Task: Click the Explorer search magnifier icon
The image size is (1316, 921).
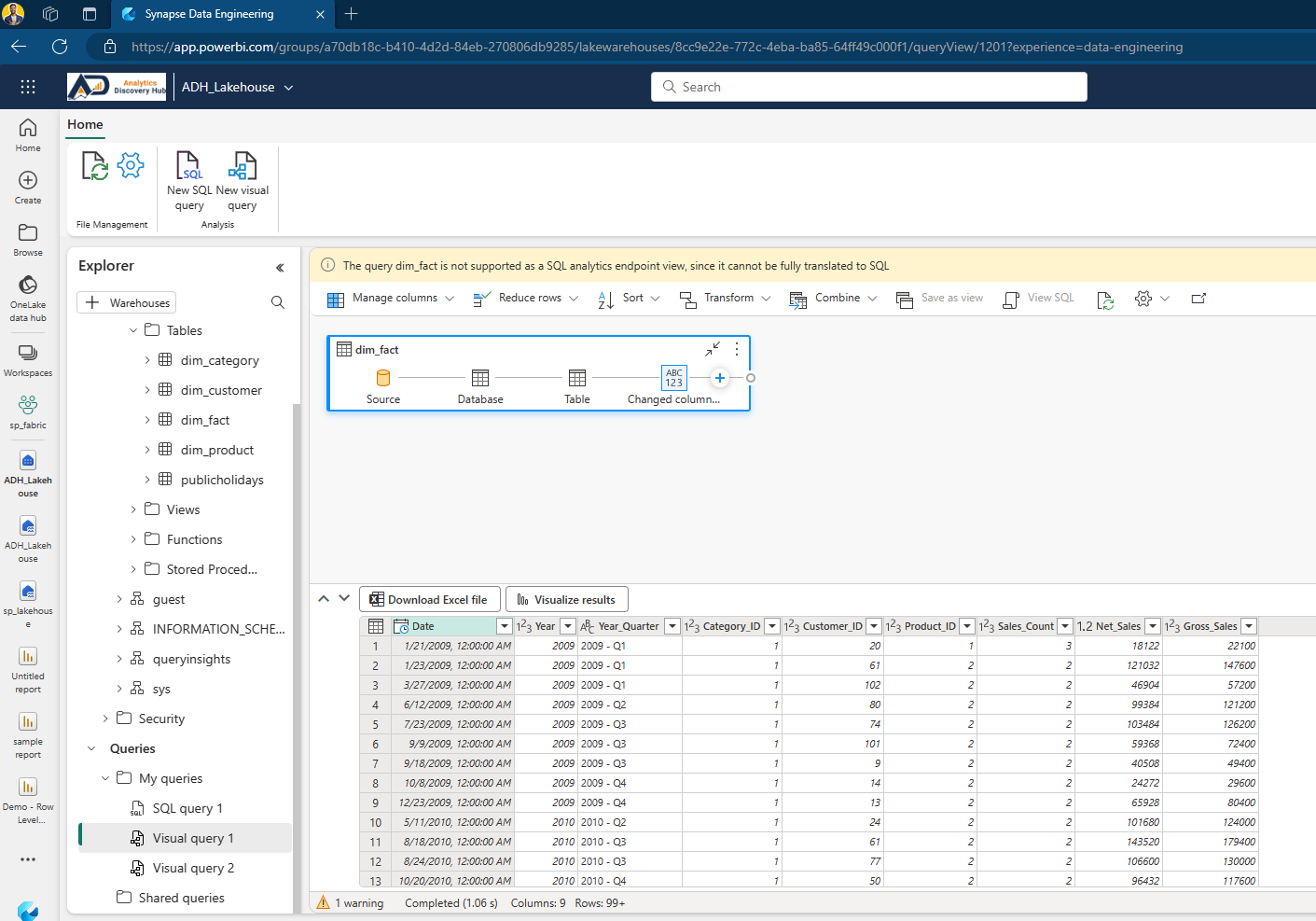Action: pyautogui.click(x=278, y=302)
